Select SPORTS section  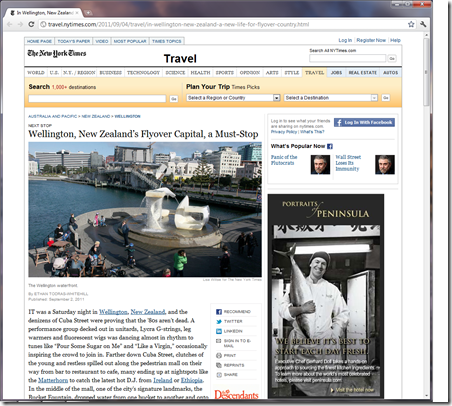point(225,73)
